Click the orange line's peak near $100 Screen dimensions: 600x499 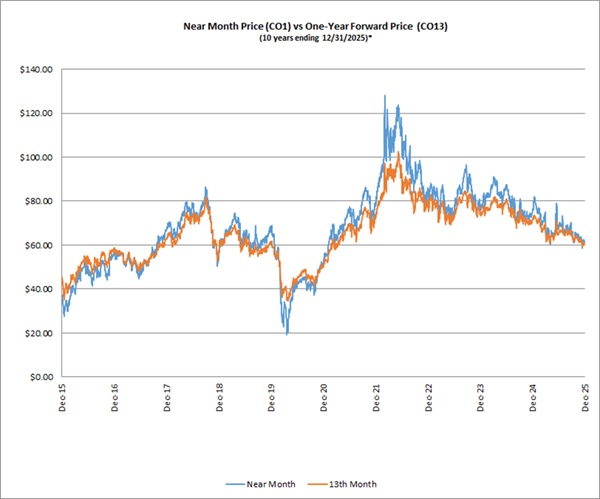coord(399,155)
